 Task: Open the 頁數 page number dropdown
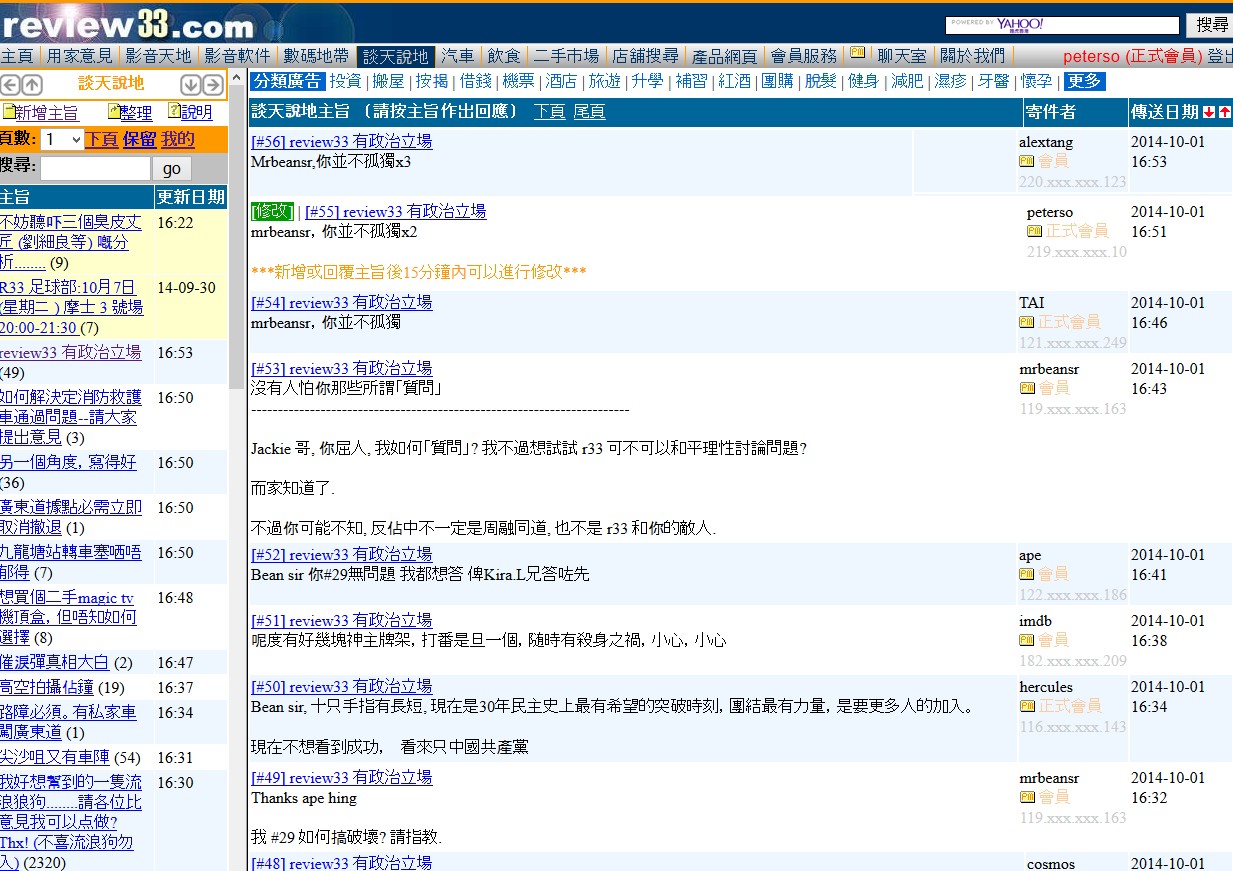[62, 140]
